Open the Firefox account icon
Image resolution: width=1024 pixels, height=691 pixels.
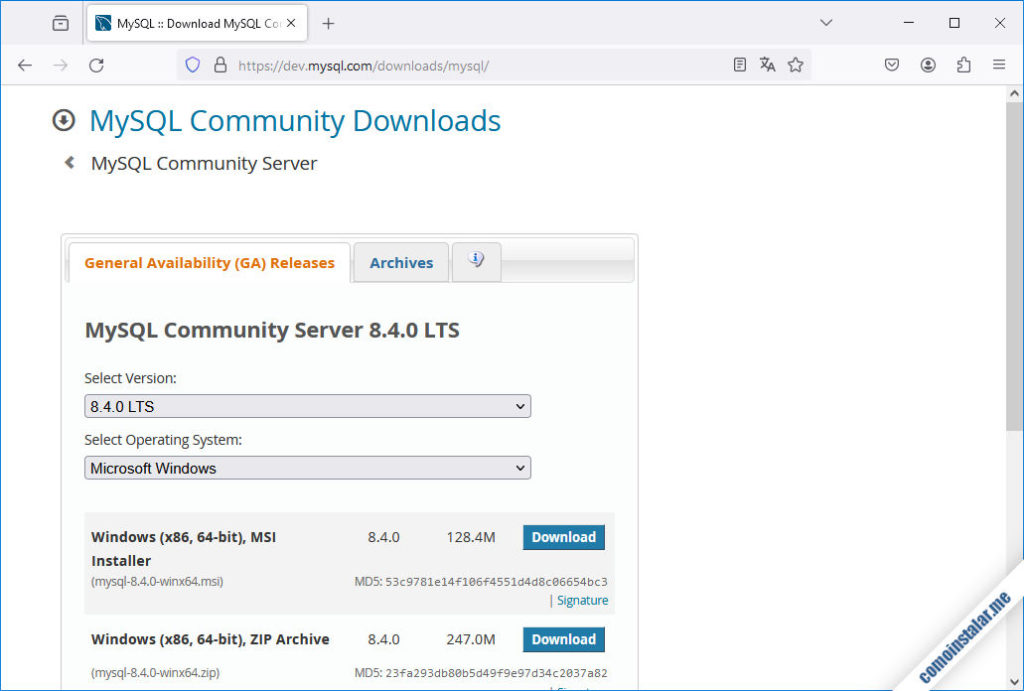(927, 64)
